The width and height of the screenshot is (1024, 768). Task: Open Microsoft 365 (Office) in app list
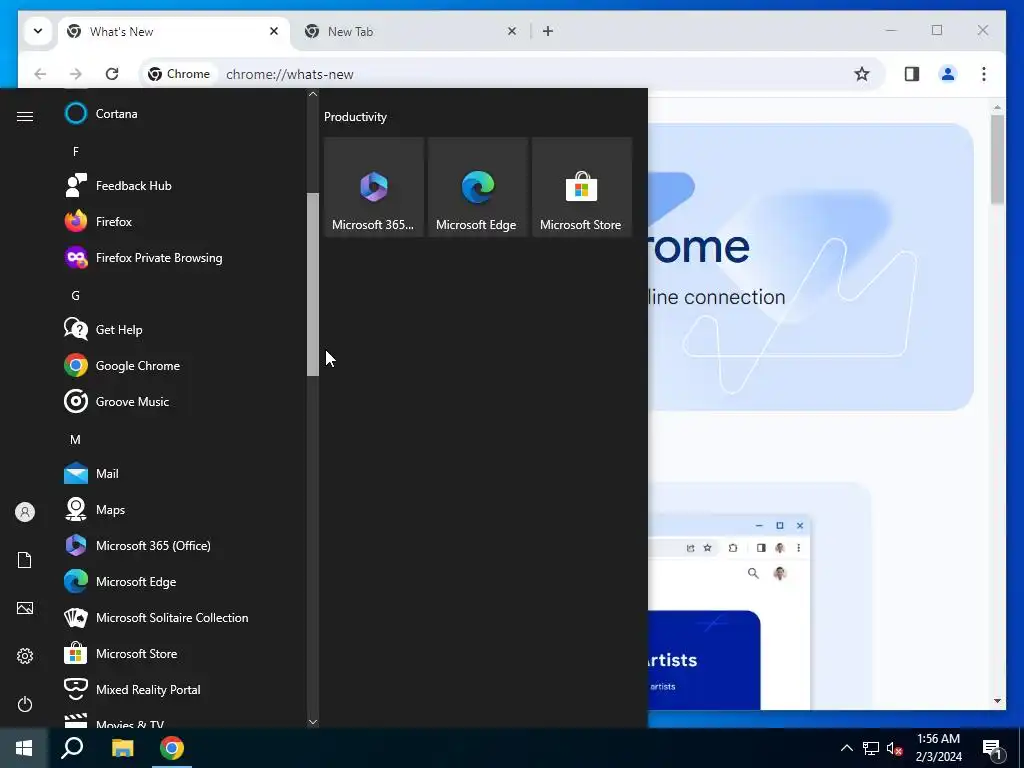pos(183,545)
